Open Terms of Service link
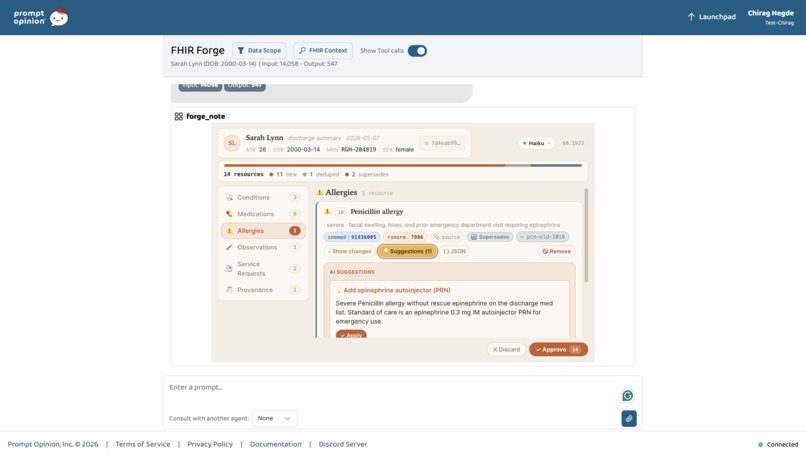The image size is (806, 458). coord(142,444)
